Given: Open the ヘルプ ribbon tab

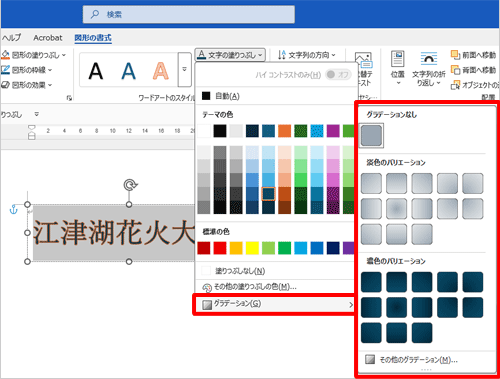Looking at the screenshot, I should [12, 38].
